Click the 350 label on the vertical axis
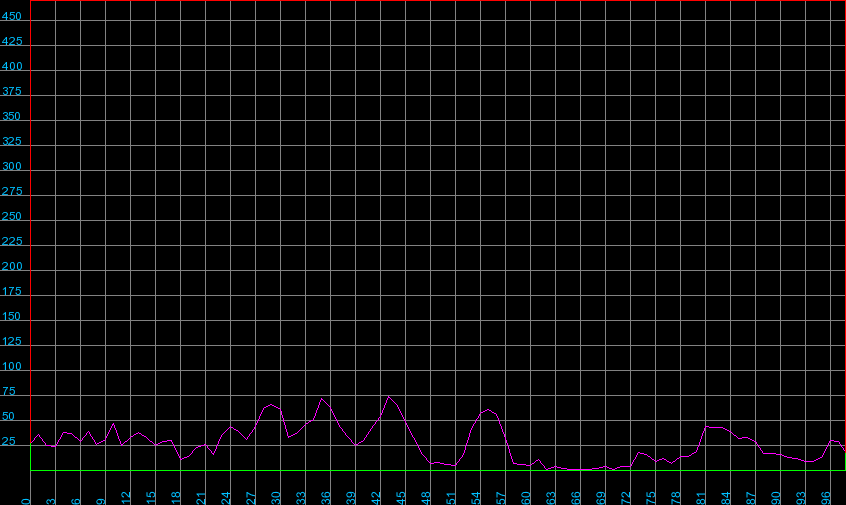 [11, 116]
